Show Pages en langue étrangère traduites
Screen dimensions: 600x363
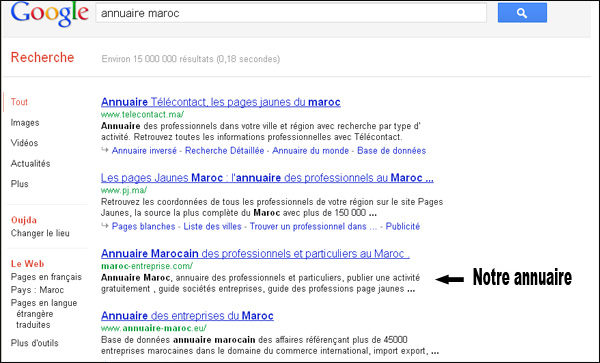point(44,314)
